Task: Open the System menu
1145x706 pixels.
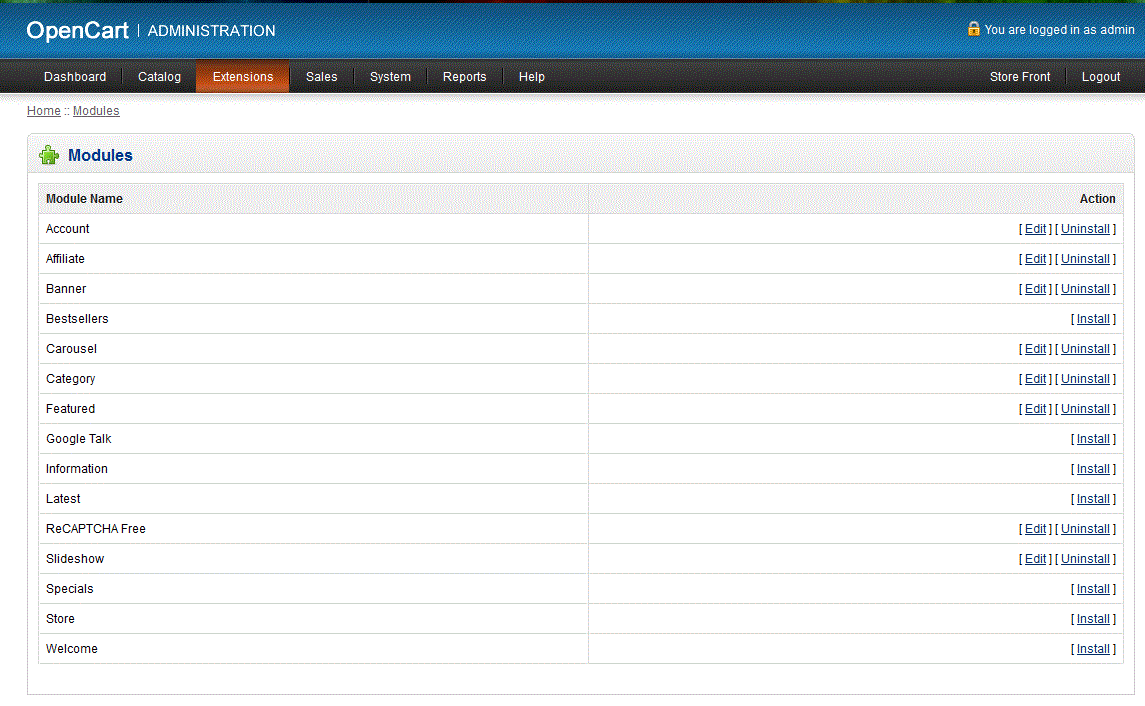Action: pos(390,77)
